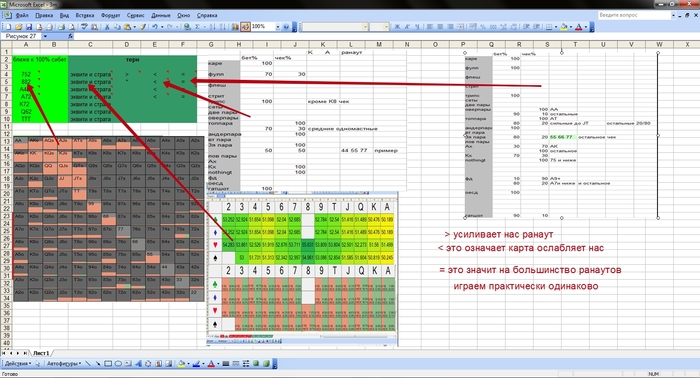Viewport: 700px width, 378px height.
Task: Select the Rectangle shape in the Drawing toolbar
Action: coord(108,364)
